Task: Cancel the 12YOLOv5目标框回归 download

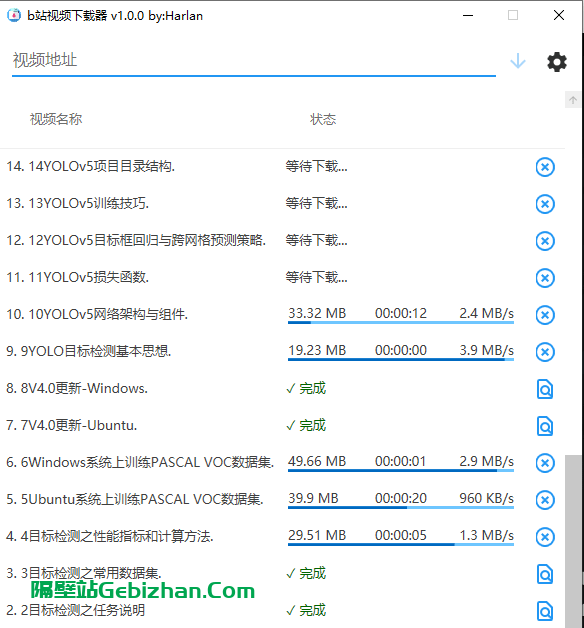Action: click(x=545, y=241)
